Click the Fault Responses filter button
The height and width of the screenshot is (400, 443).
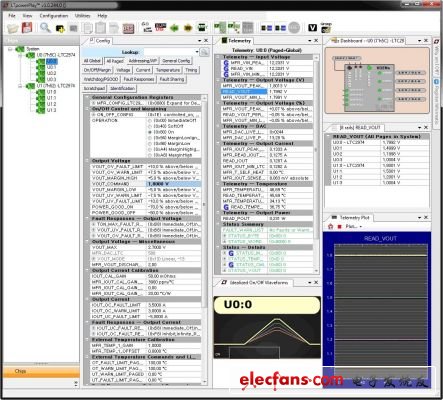[x=139, y=79]
